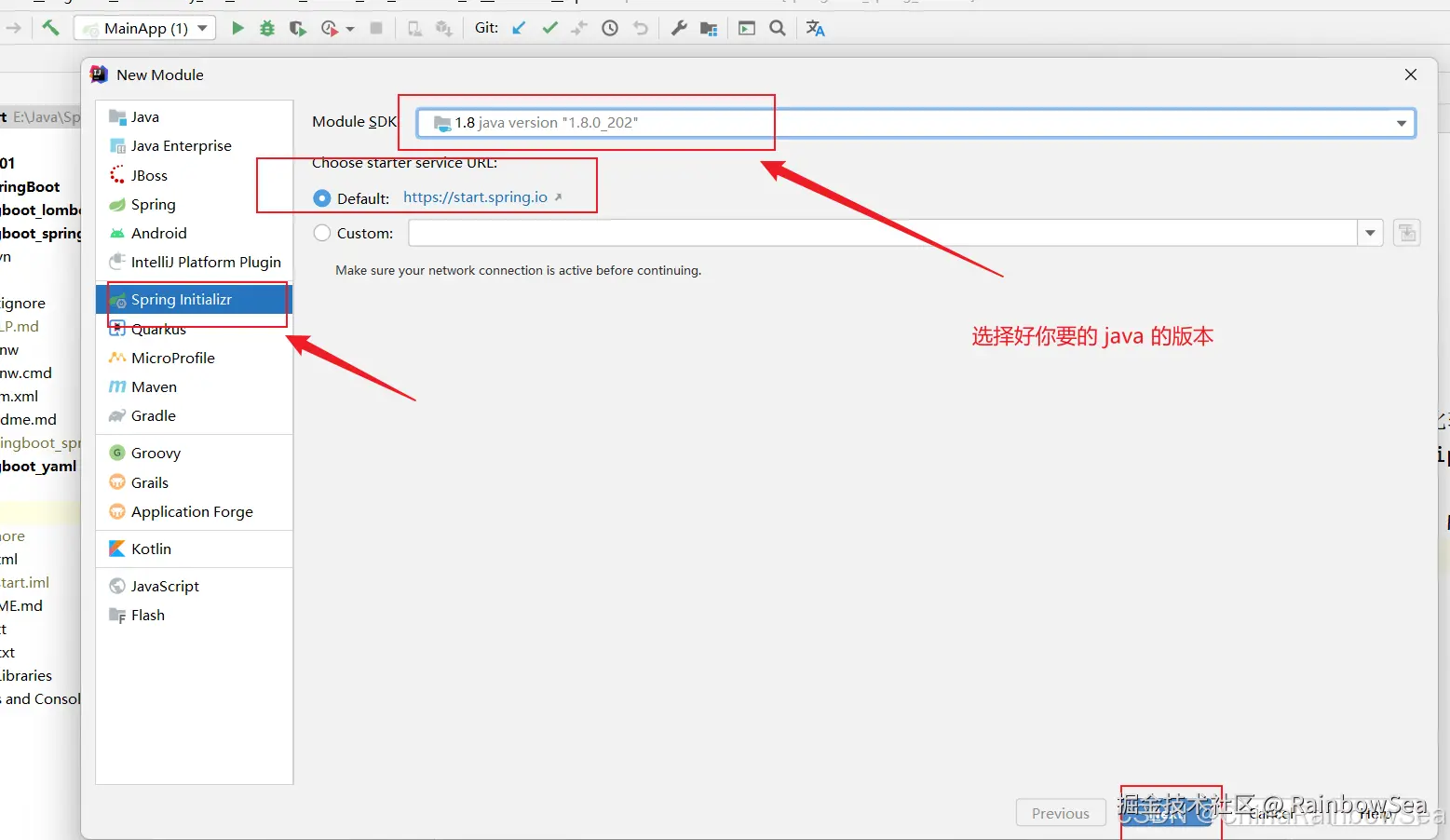1450x840 pixels.
Task: Open Search Everywhere magnifier icon
Action: (778, 28)
